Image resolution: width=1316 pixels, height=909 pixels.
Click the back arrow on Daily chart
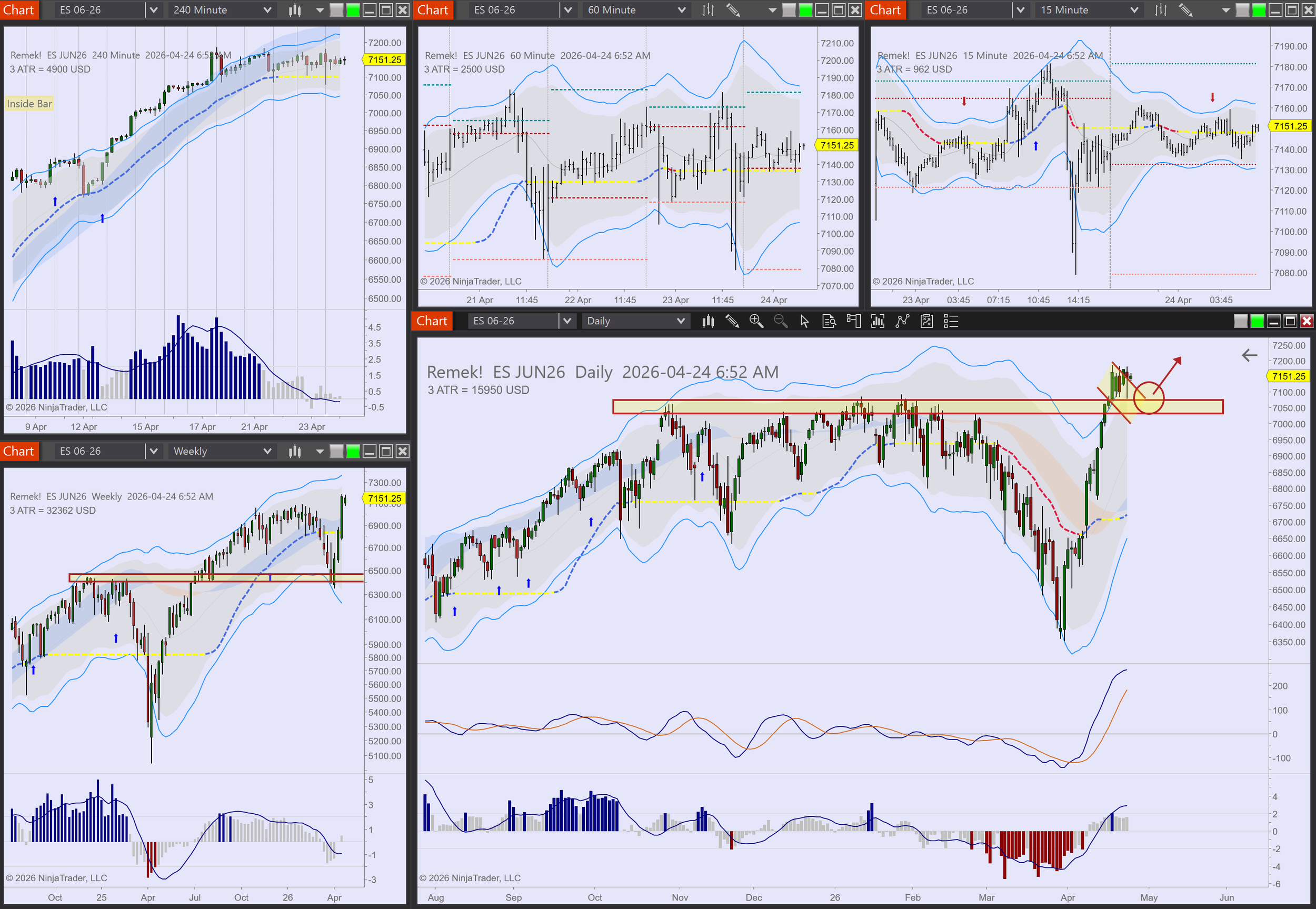point(1249,355)
